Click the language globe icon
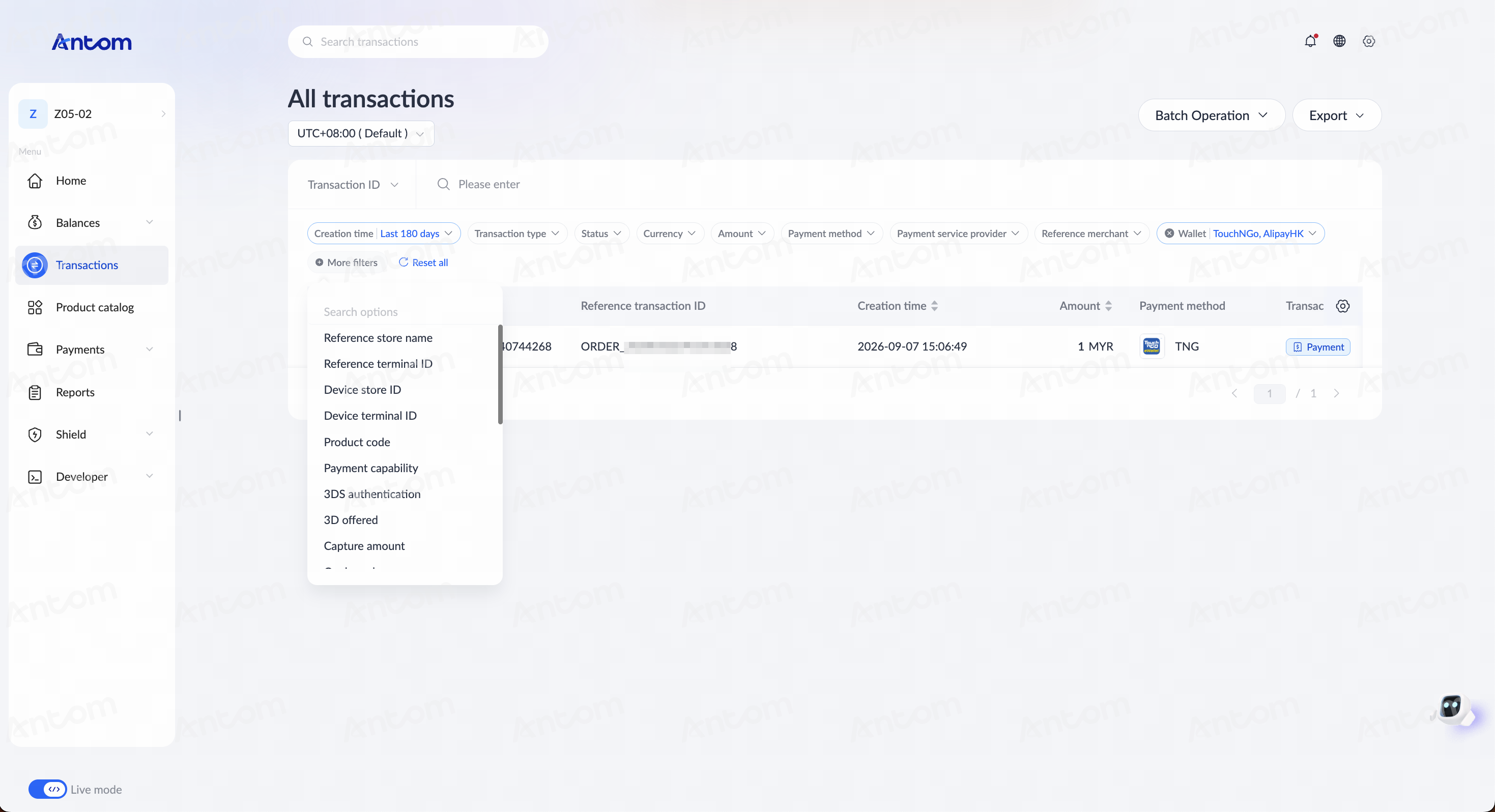This screenshot has height=812, width=1495. pos(1339,41)
